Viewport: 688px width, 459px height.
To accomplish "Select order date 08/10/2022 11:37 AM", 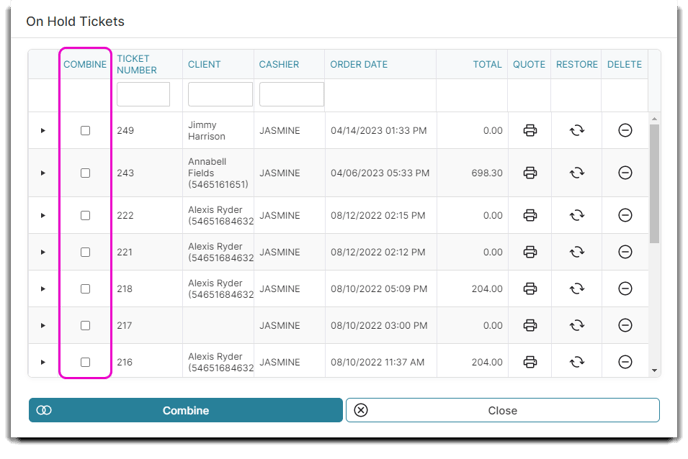I will pyautogui.click(x=377, y=362).
